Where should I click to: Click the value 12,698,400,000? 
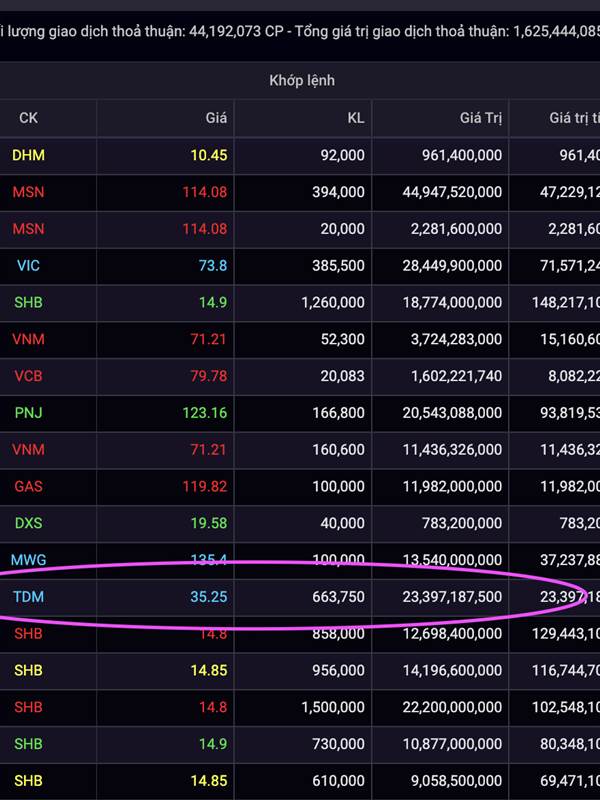[452, 633]
